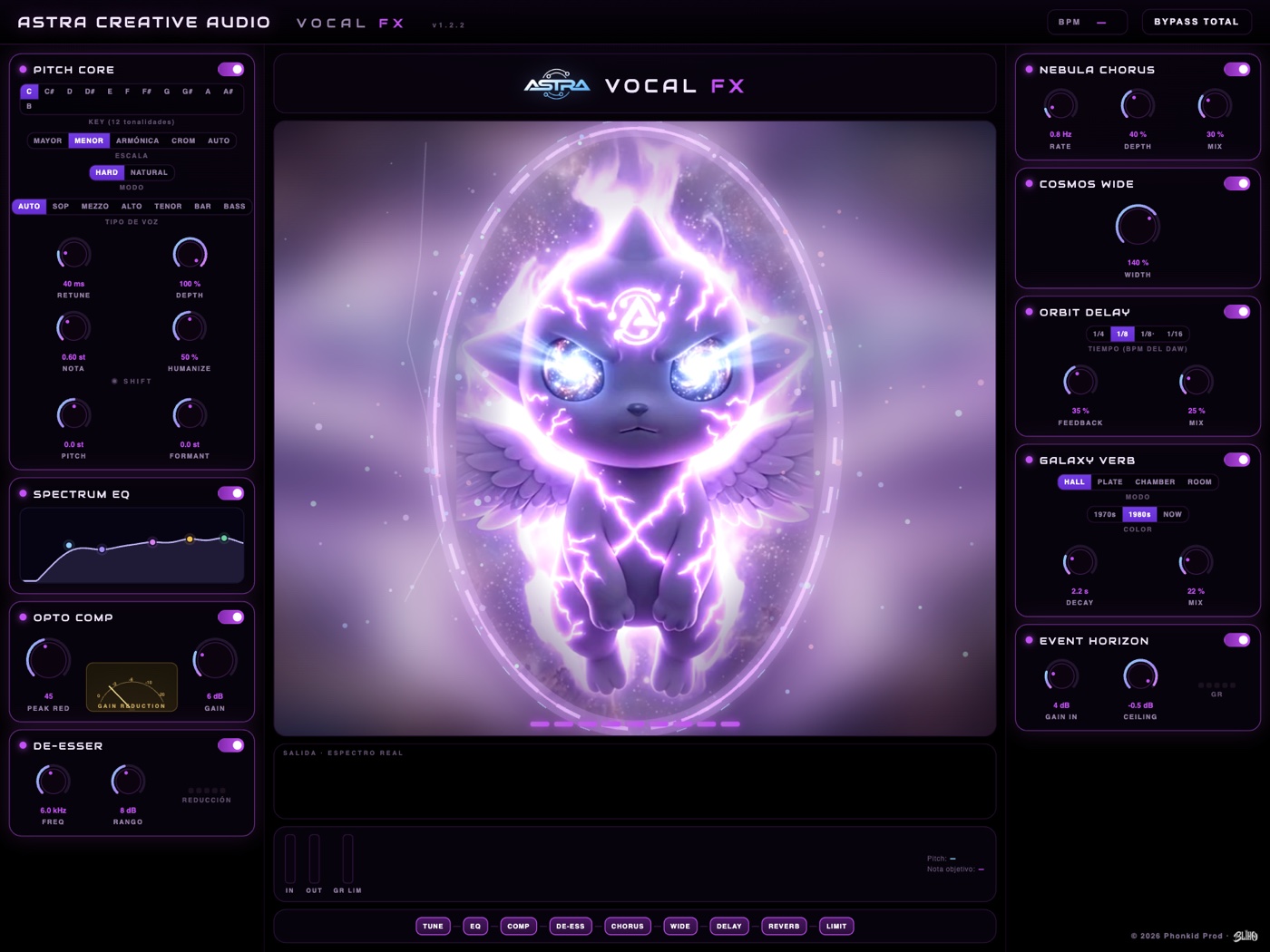This screenshot has width=1270, height=952.
Task: Select the TUNE button in the effect chain
Action: [x=434, y=926]
